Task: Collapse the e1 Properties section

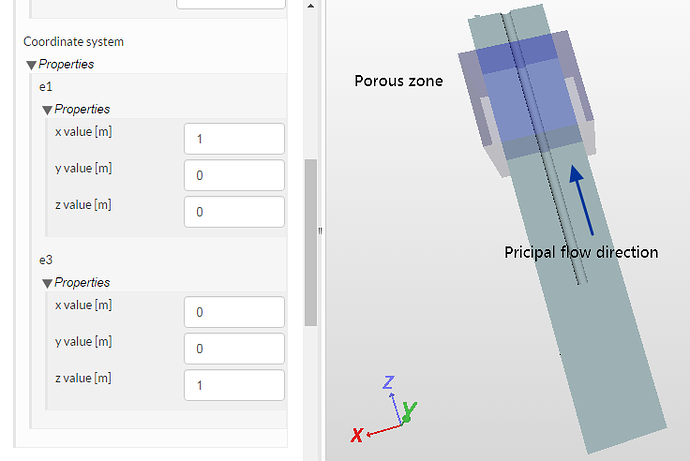Action: coord(47,110)
